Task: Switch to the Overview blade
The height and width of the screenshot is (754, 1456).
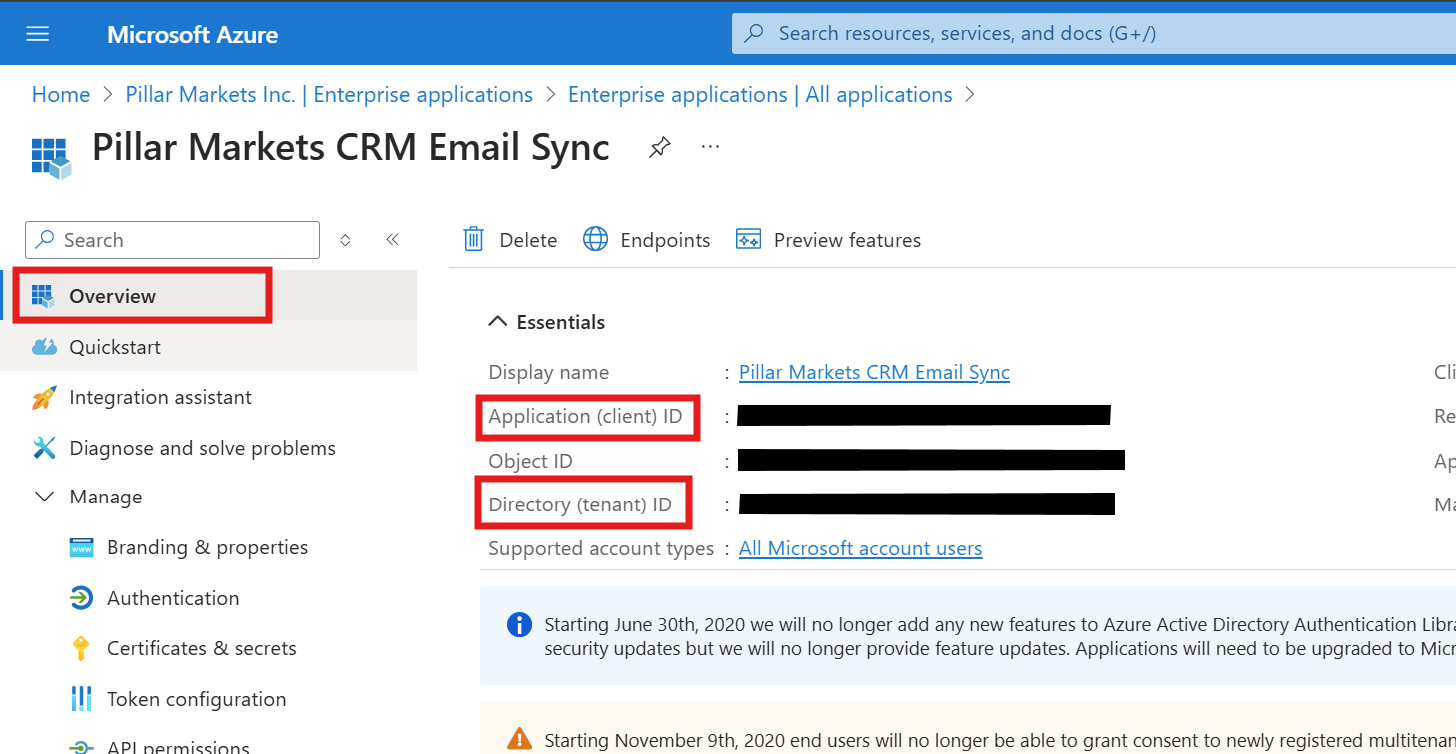Action: coord(112,295)
